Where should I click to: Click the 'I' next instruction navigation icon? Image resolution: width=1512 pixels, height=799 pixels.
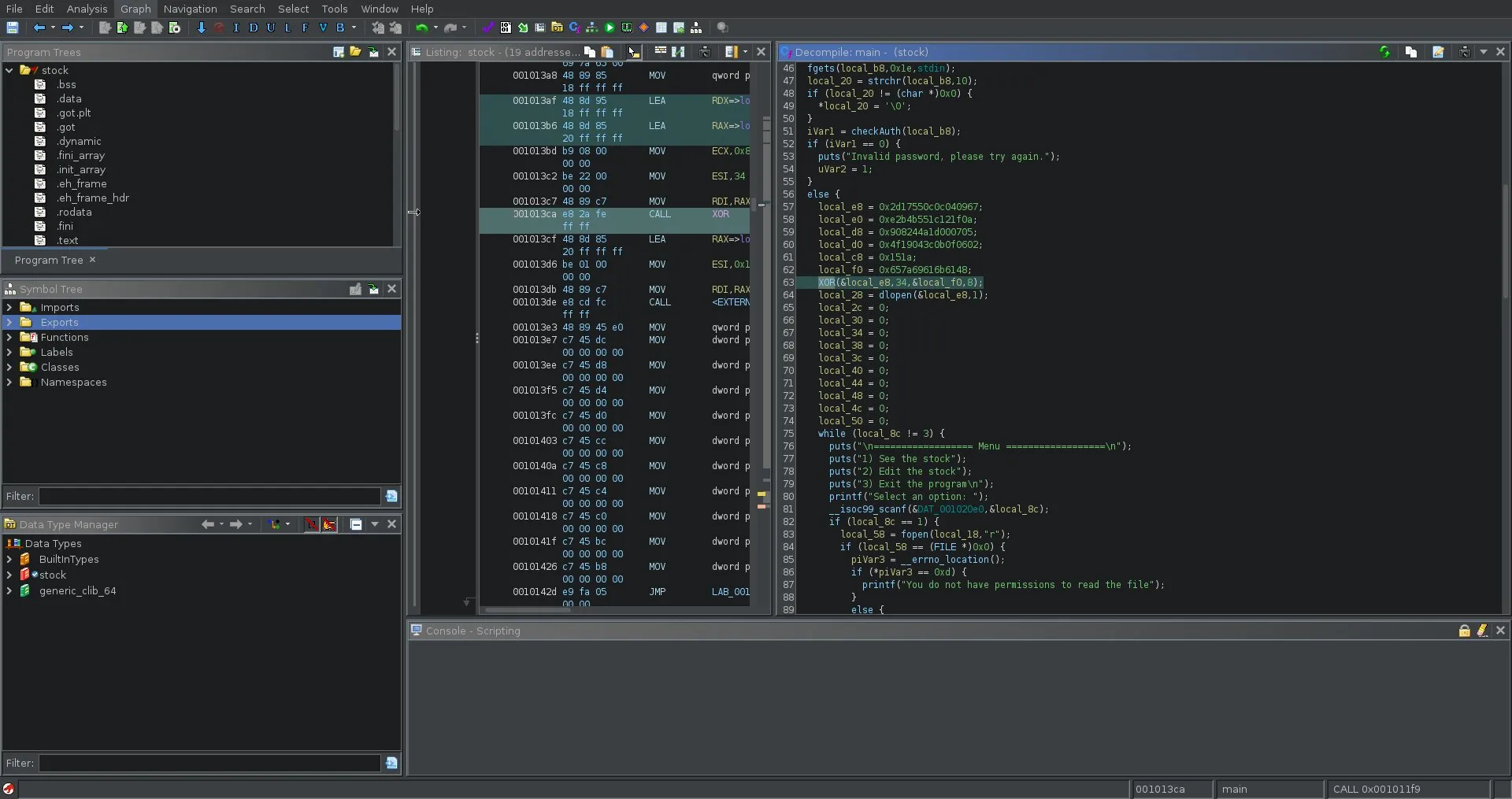point(235,28)
